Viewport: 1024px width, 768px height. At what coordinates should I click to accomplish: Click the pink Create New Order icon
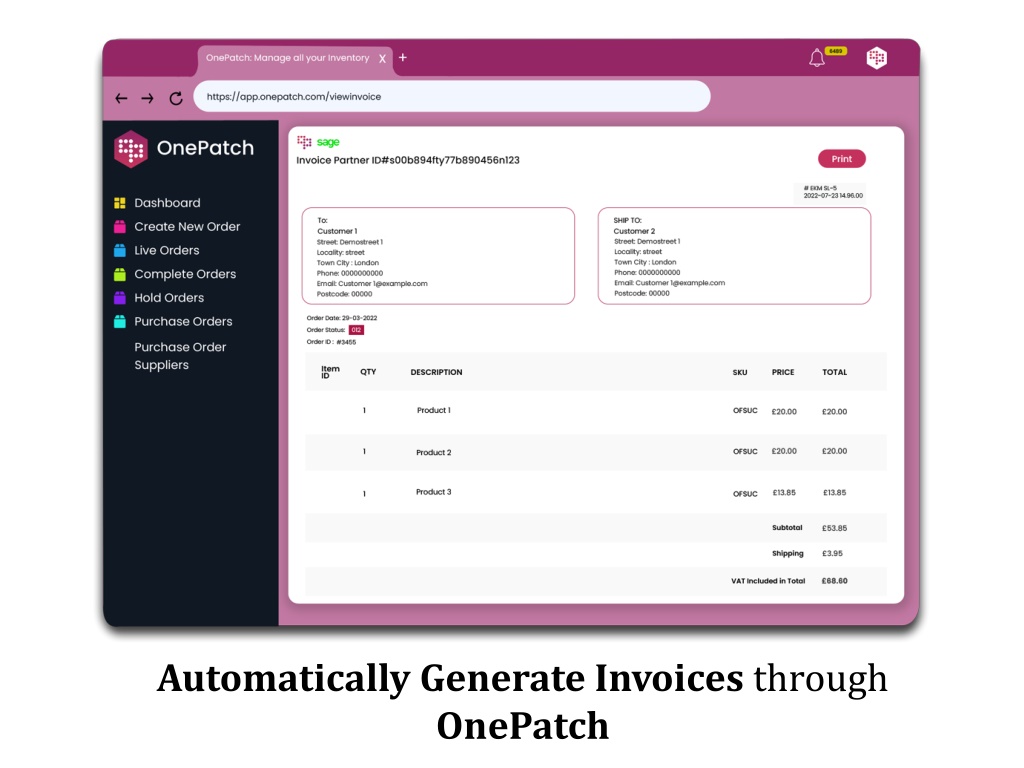(x=120, y=227)
